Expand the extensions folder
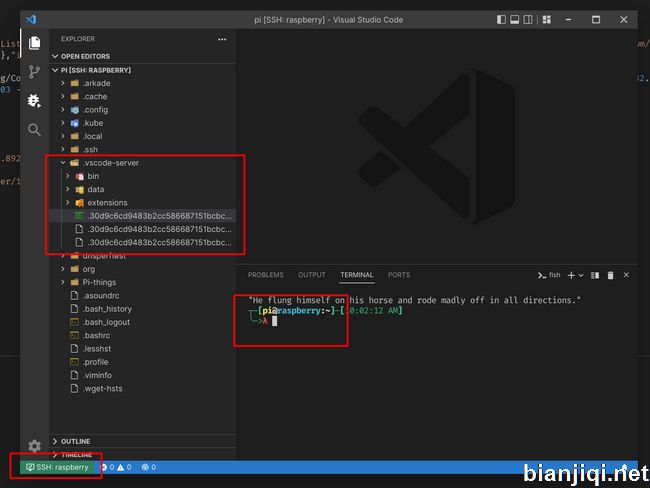This screenshot has height=488, width=650. [143, 203]
